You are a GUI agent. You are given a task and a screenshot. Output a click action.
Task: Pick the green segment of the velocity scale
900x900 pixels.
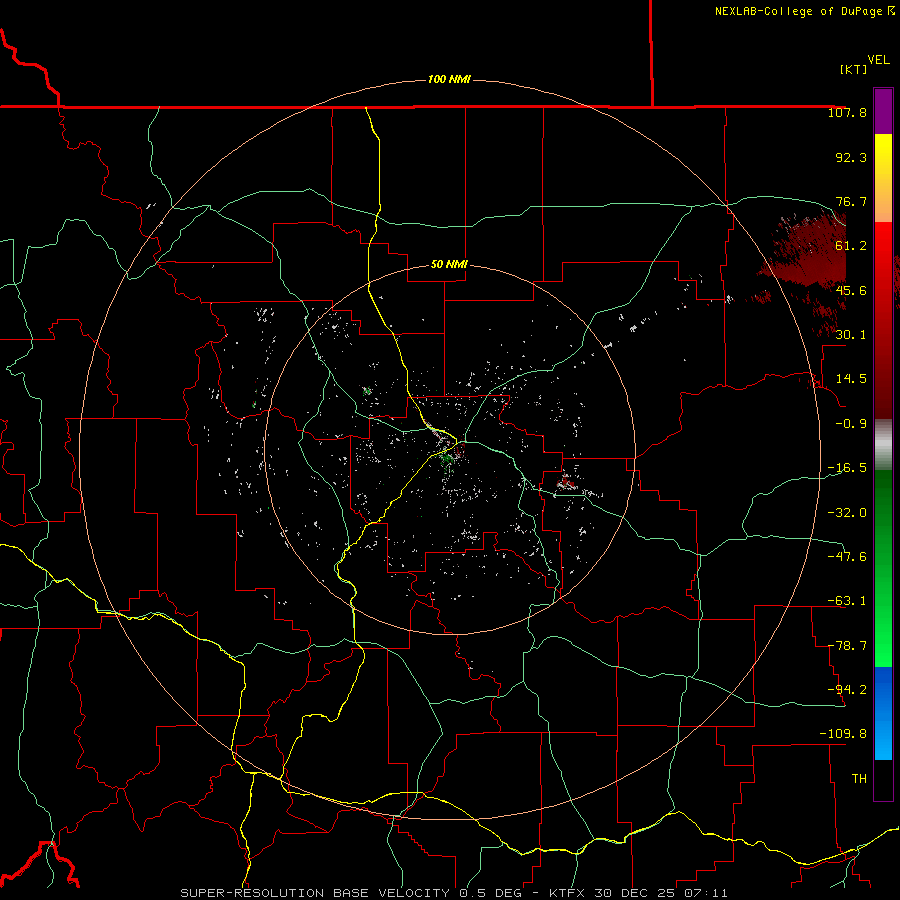click(x=883, y=568)
